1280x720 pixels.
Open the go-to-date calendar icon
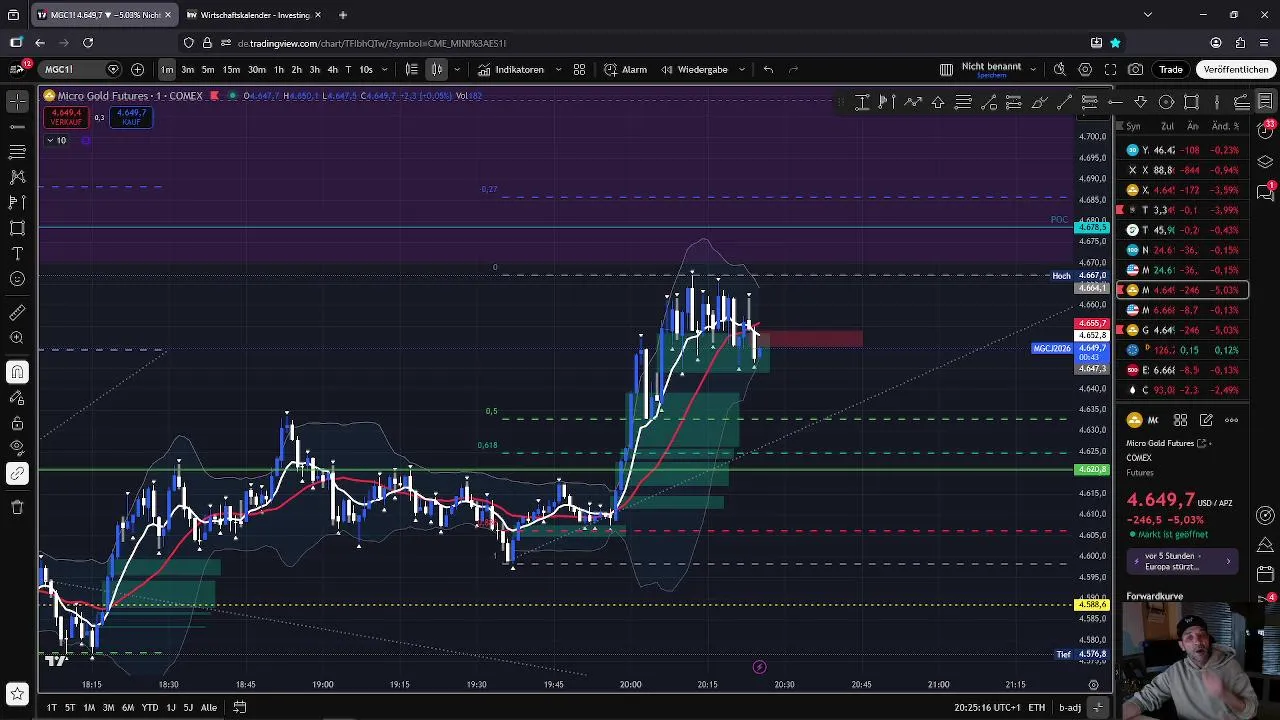(240, 707)
